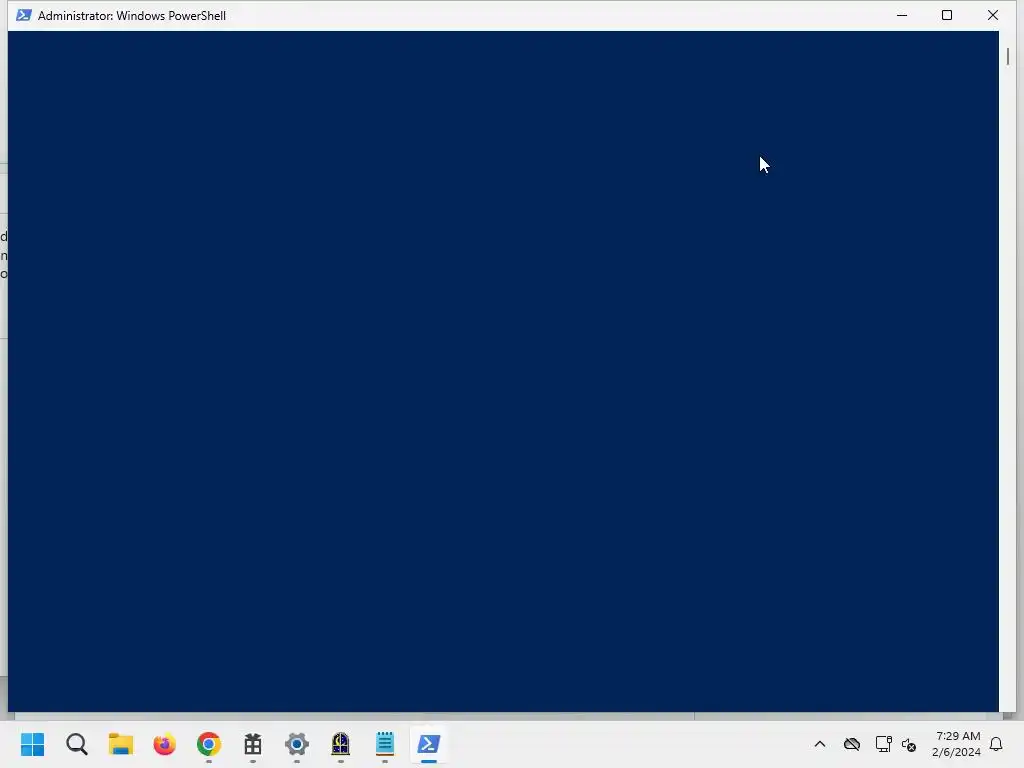1024x768 pixels.
Task: Click inside the PowerShell console area
Action: point(503,371)
